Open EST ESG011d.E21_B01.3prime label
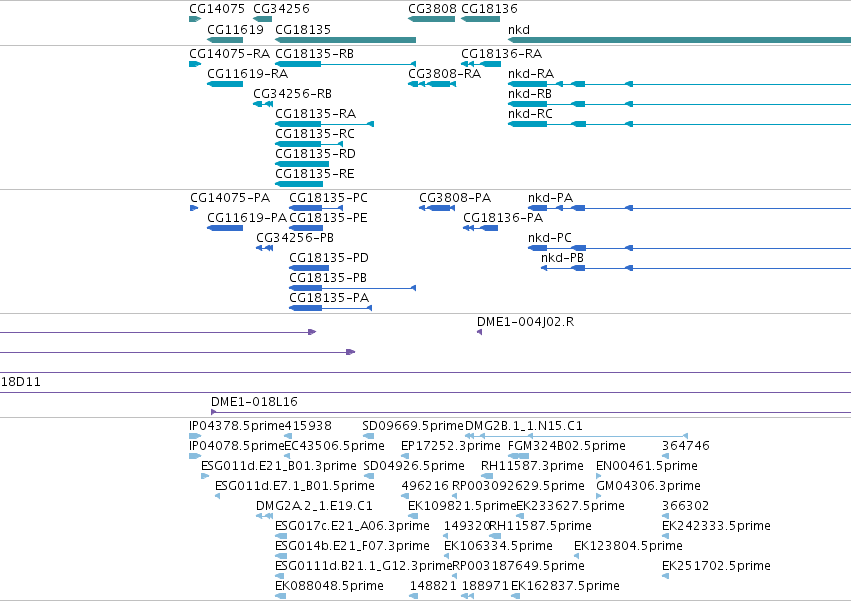851x601 pixels. 279,467
